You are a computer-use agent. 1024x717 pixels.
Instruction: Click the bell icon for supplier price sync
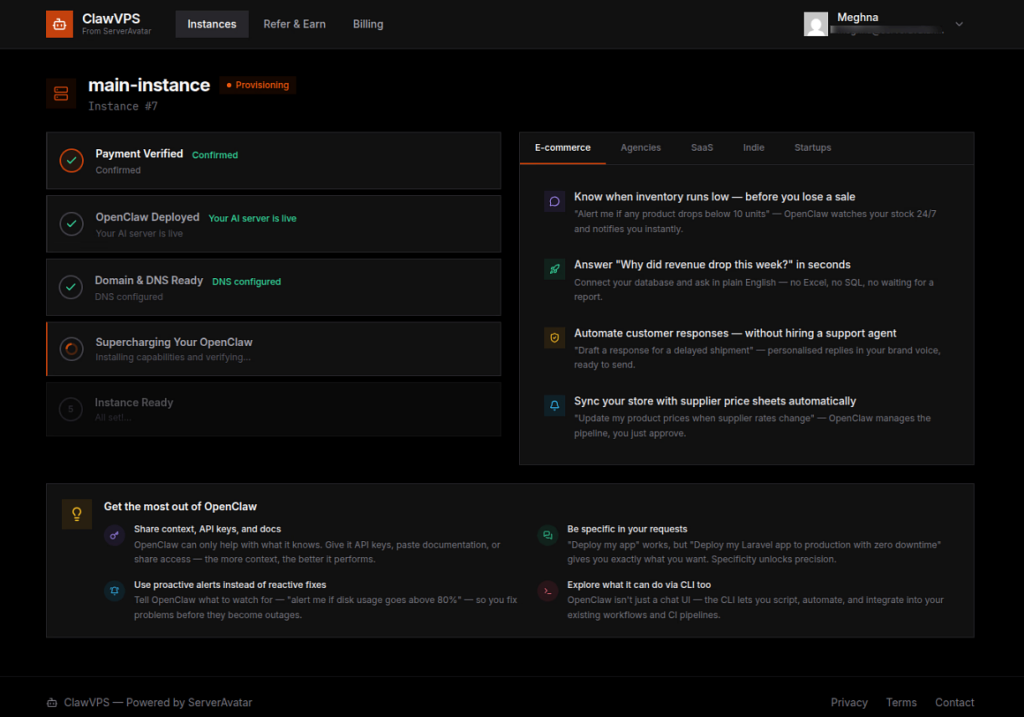[x=554, y=405]
